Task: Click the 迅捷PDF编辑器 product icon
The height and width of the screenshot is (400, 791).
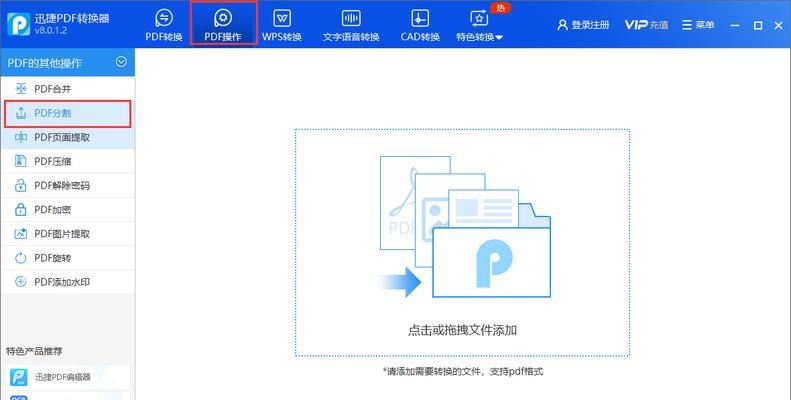Action: coord(19,377)
